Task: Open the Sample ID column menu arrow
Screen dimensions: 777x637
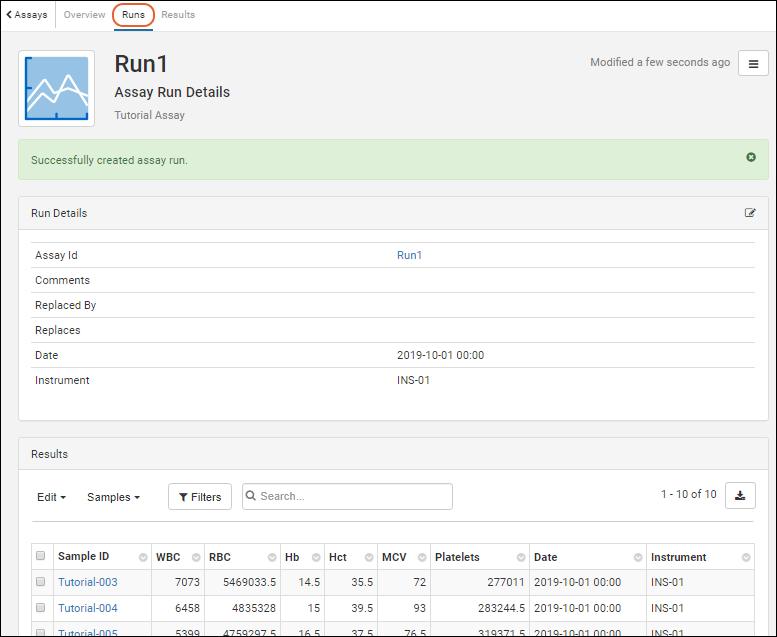Action: [142, 558]
